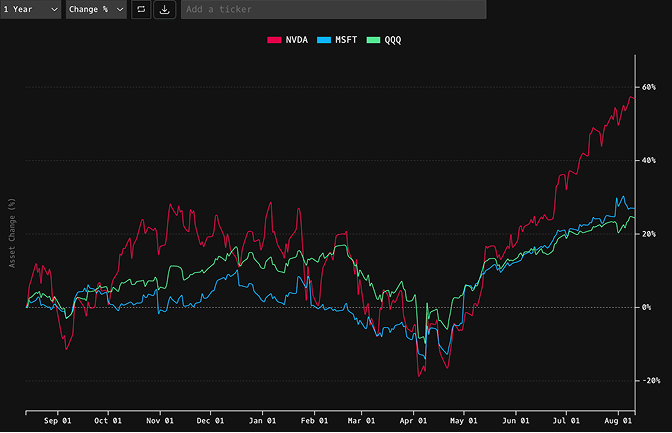Click the Asset Change (%) axis title
Viewport: 672px width, 433px height.
tap(12, 233)
